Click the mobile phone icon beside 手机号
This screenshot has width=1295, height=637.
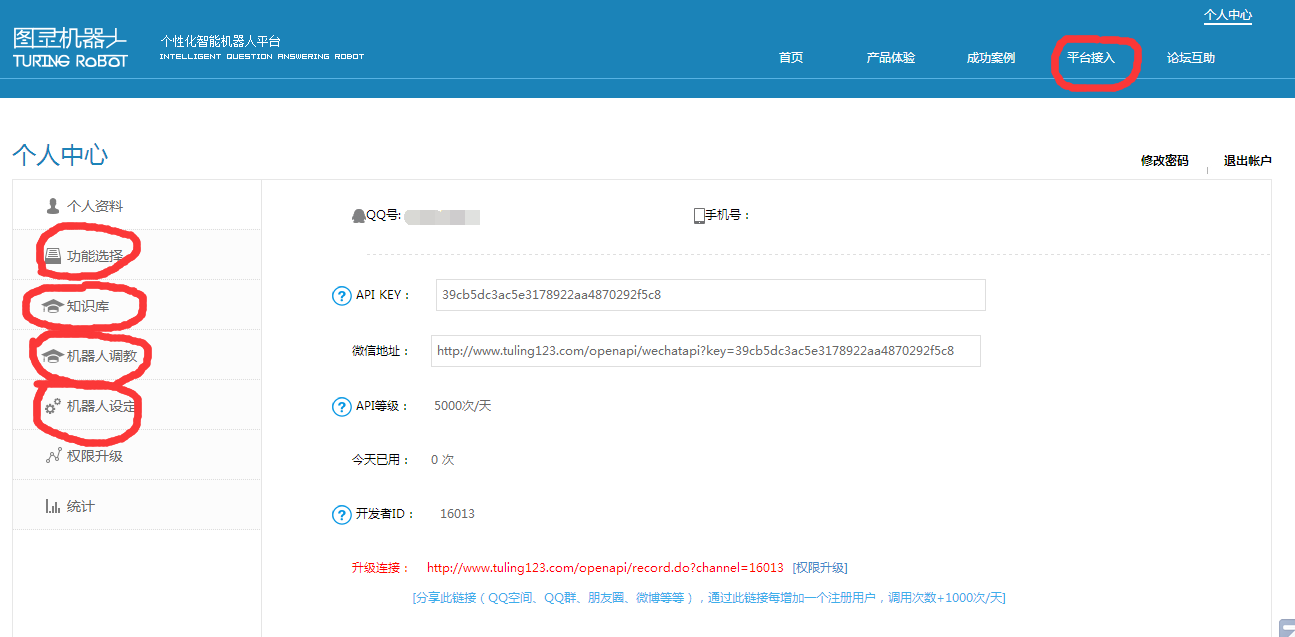[x=699, y=215]
